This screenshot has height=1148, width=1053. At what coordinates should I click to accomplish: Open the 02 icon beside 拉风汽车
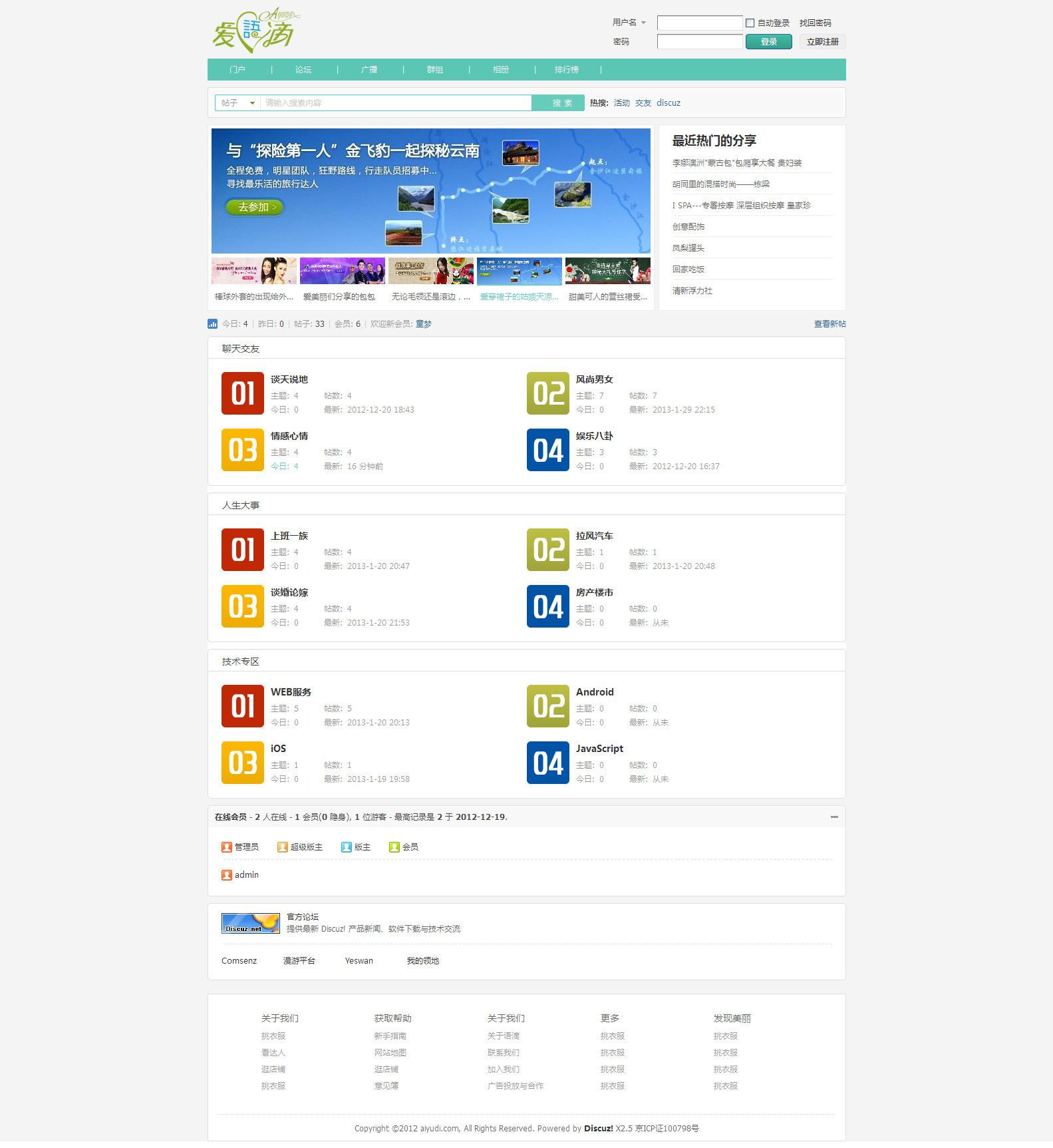point(548,550)
